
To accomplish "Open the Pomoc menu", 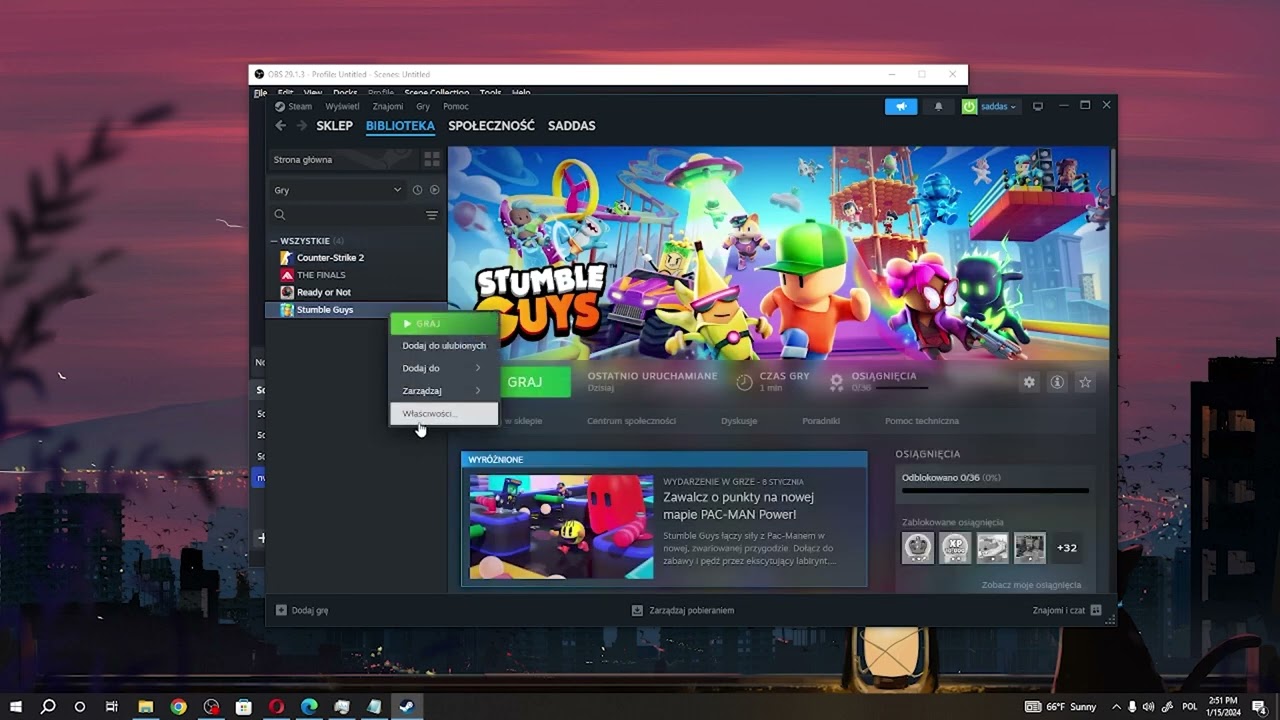I will (456, 107).
